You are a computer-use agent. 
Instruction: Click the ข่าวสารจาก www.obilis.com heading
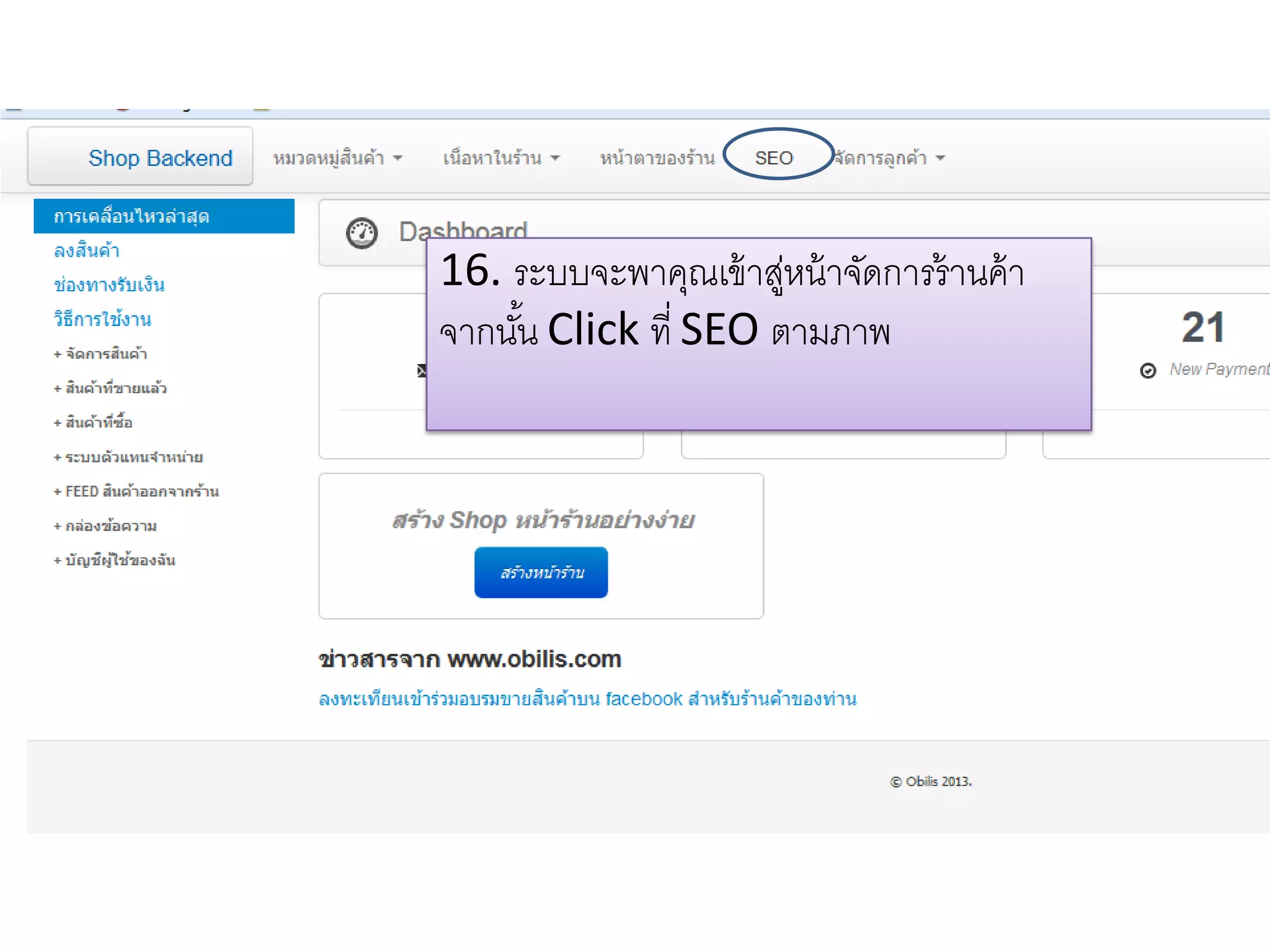tap(470, 659)
